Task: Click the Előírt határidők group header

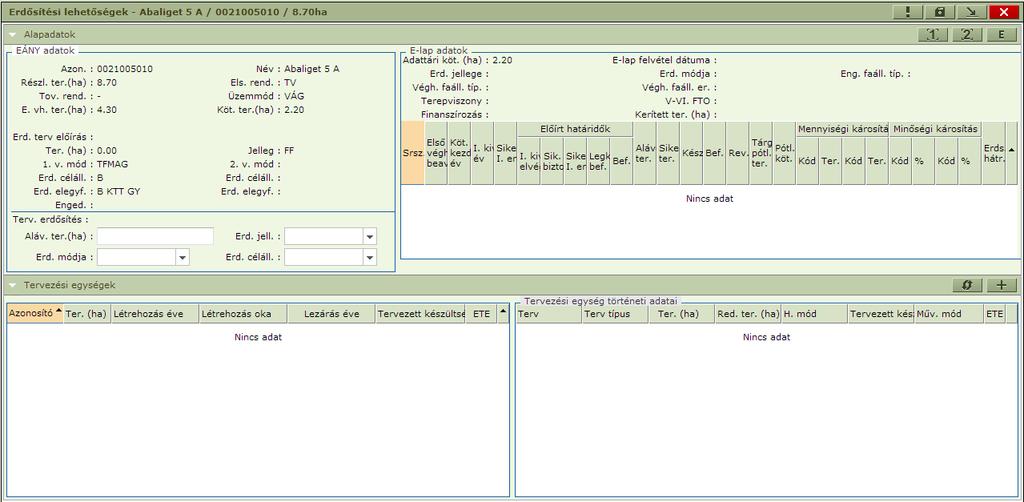Action: click(575, 129)
